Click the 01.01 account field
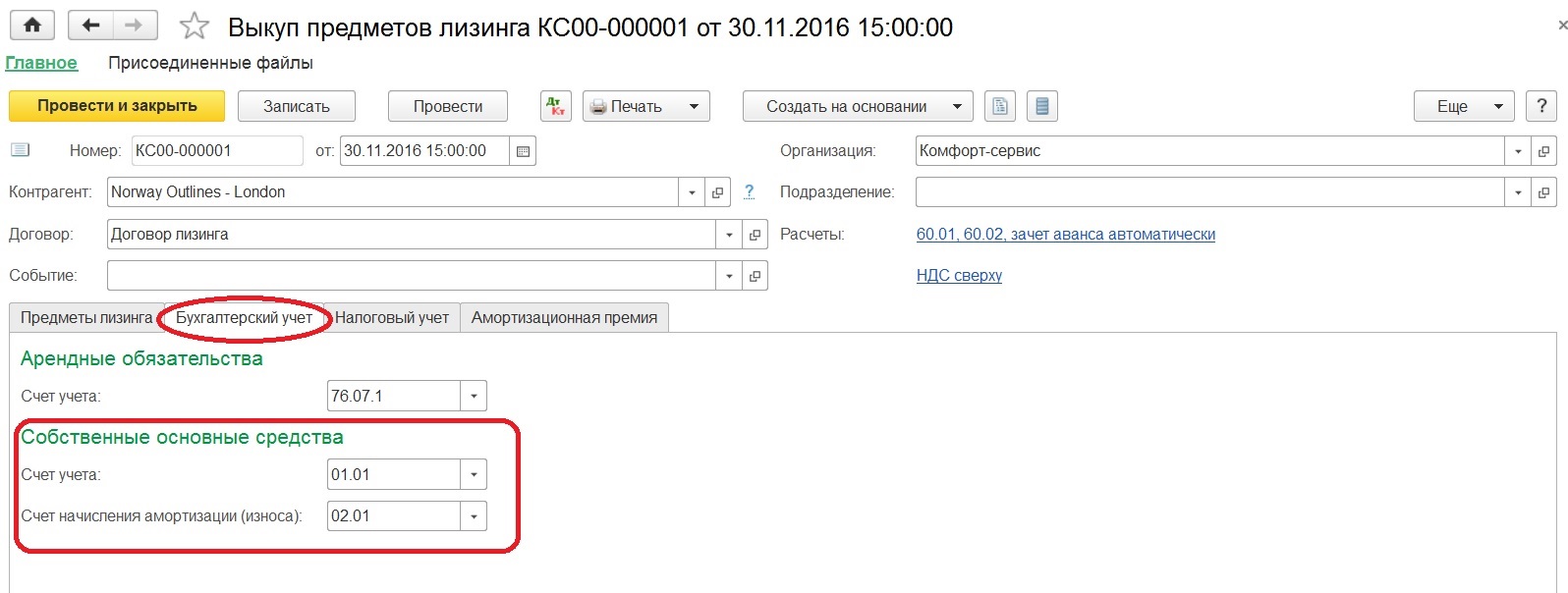The height and width of the screenshot is (593, 1568). (x=393, y=475)
